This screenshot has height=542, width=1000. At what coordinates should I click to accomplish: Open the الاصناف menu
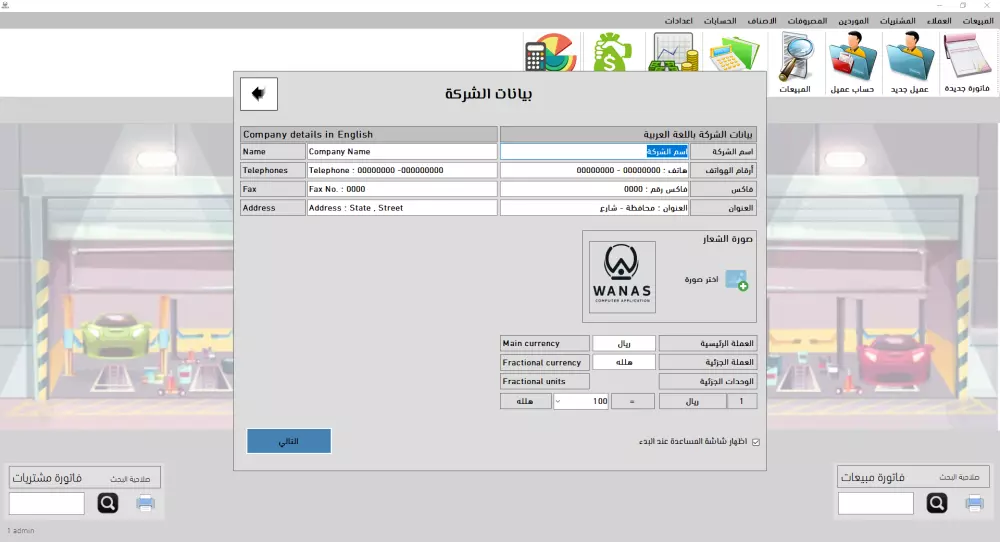pos(762,21)
